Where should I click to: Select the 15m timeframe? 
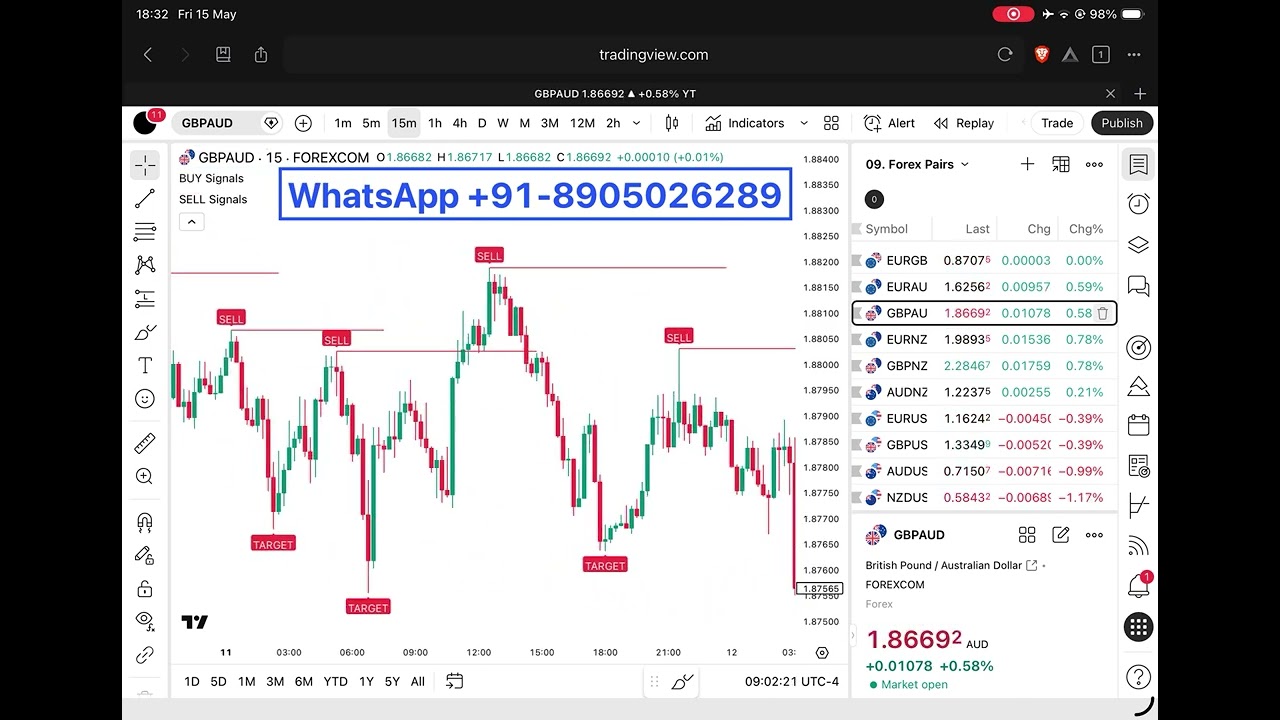(404, 123)
